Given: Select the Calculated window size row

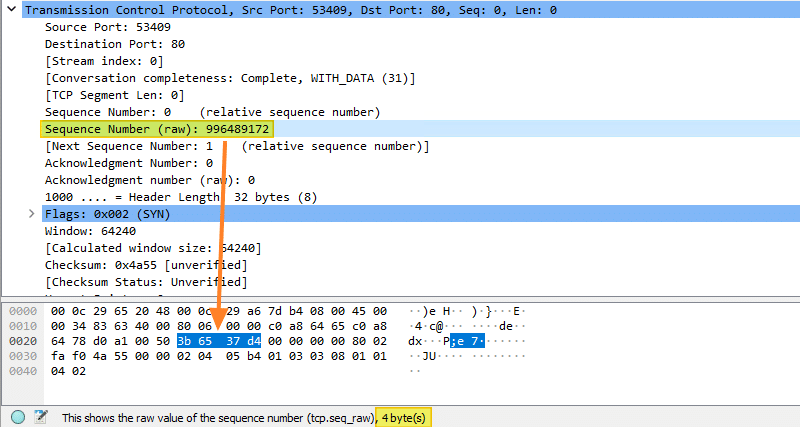Looking at the screenshot, I should coord(144,248).
